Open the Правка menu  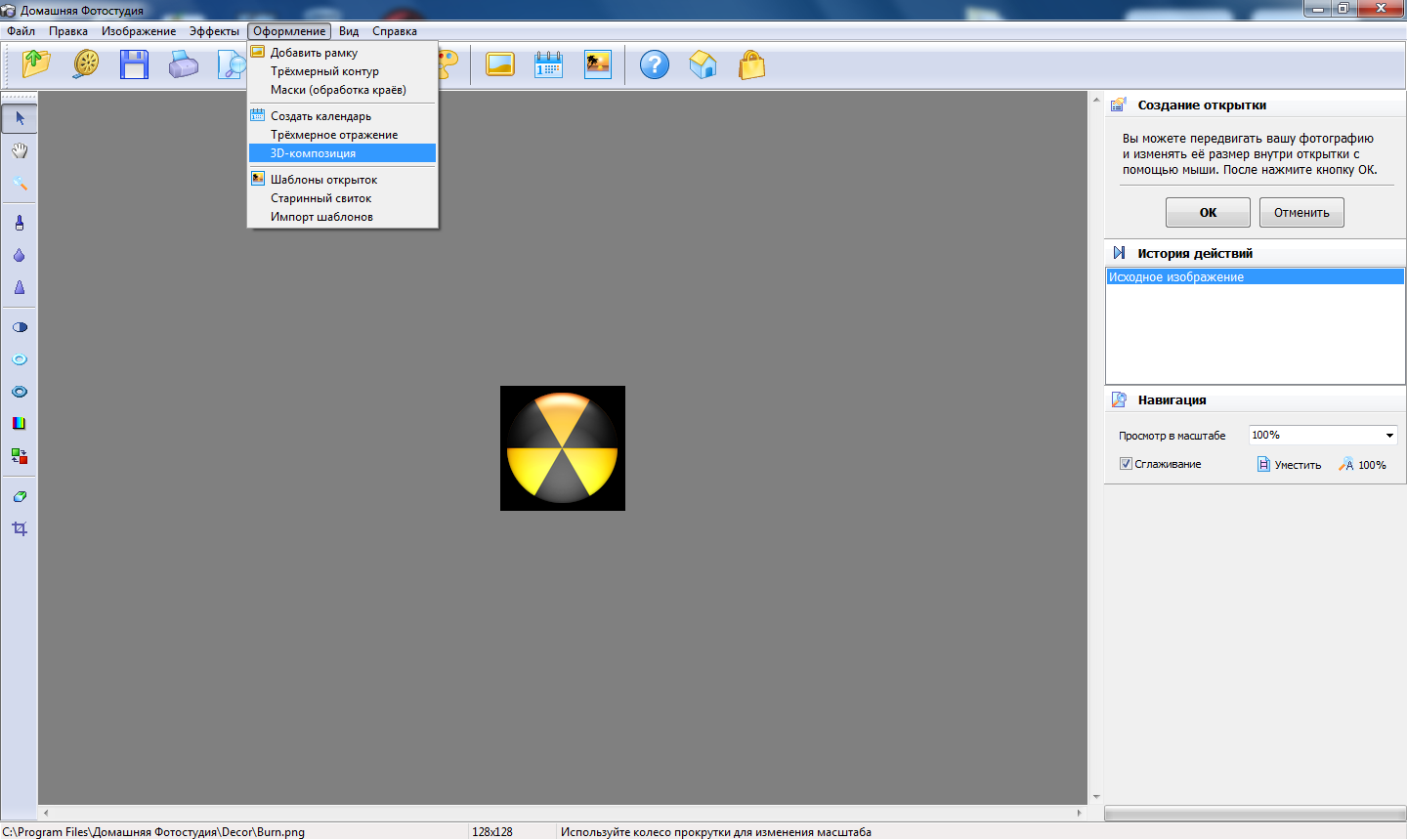tap(68, 31)
